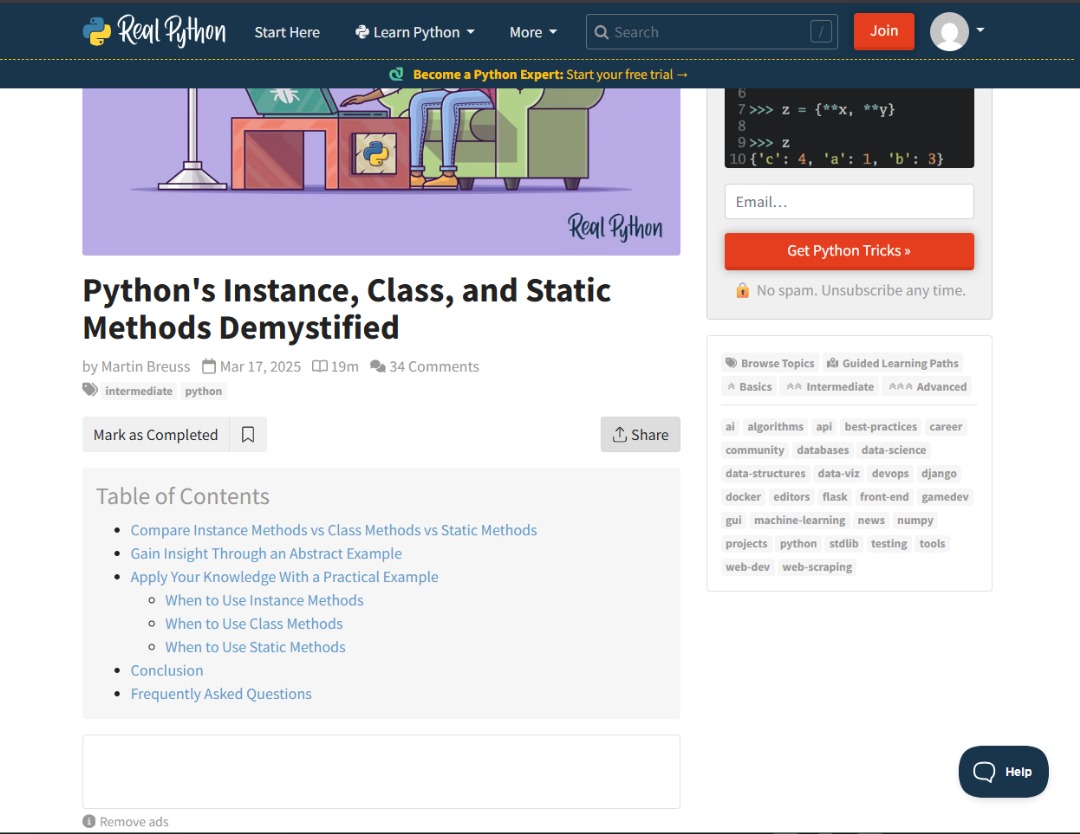
Task: Expand the More dropdown
Action: [532, 31]
